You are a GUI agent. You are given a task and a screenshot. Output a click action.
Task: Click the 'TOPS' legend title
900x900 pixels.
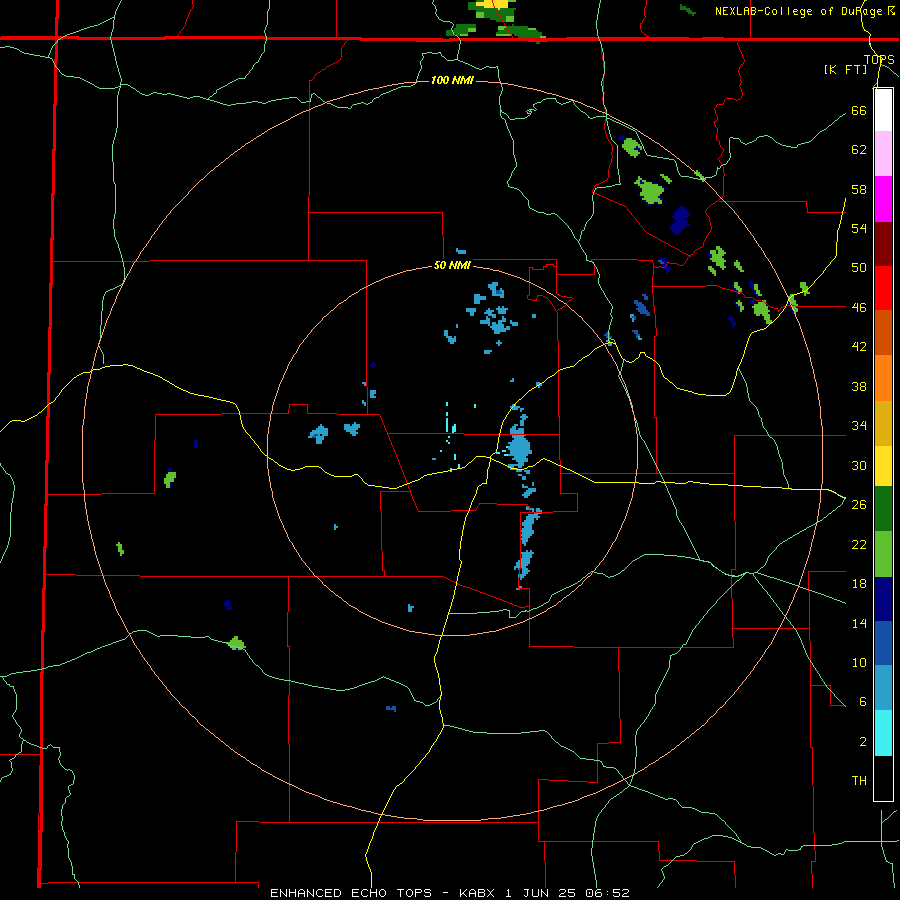879,59
